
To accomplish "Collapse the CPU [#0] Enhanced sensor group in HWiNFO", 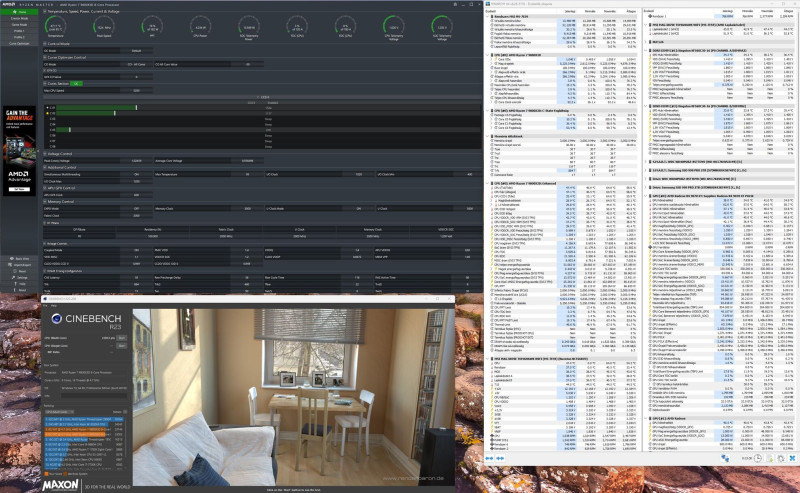I will [x=489, y=183].
